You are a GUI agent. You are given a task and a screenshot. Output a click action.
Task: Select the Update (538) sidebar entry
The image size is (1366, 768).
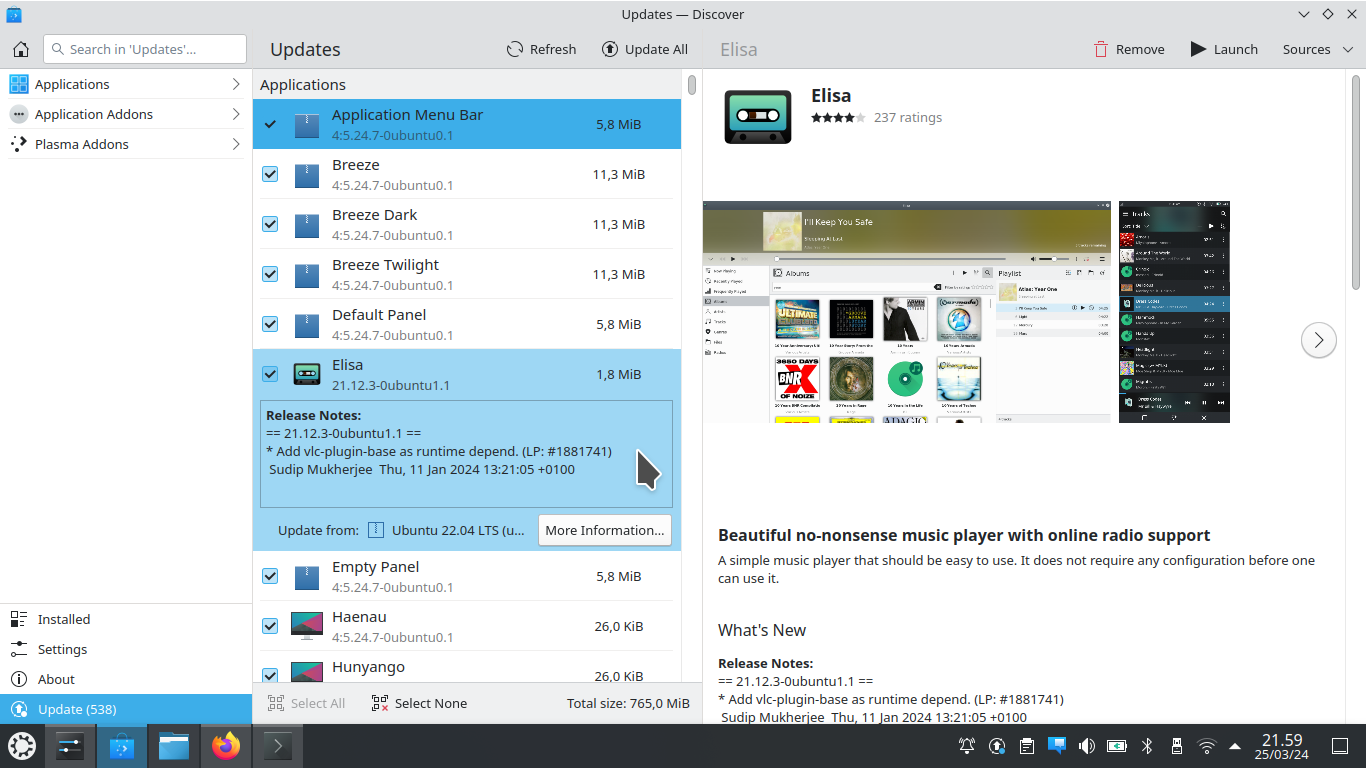[x=126, y=709]
